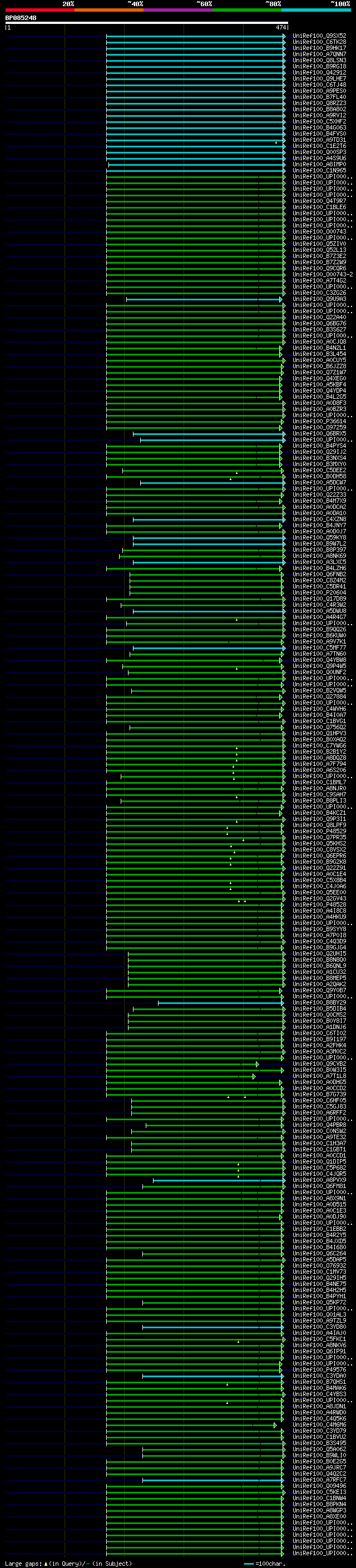Image resolution: width=356 pixels, height=1568 pixels.
Task: Select hit label UniRef100_C1E2T6
Action: pyautogui.click(x=319, y=146)
